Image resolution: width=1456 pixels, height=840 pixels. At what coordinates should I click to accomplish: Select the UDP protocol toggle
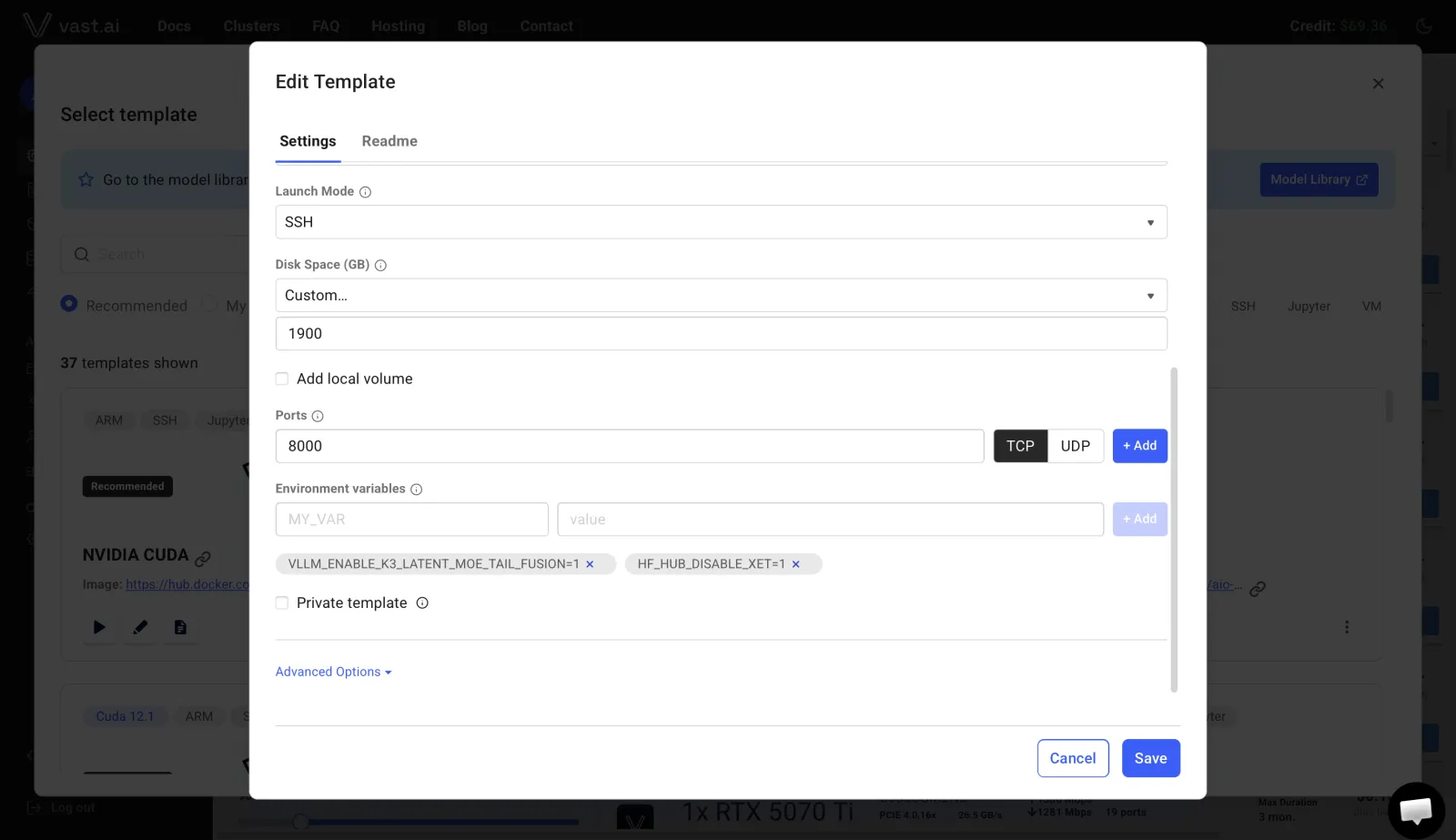[x=1076, y=446]
